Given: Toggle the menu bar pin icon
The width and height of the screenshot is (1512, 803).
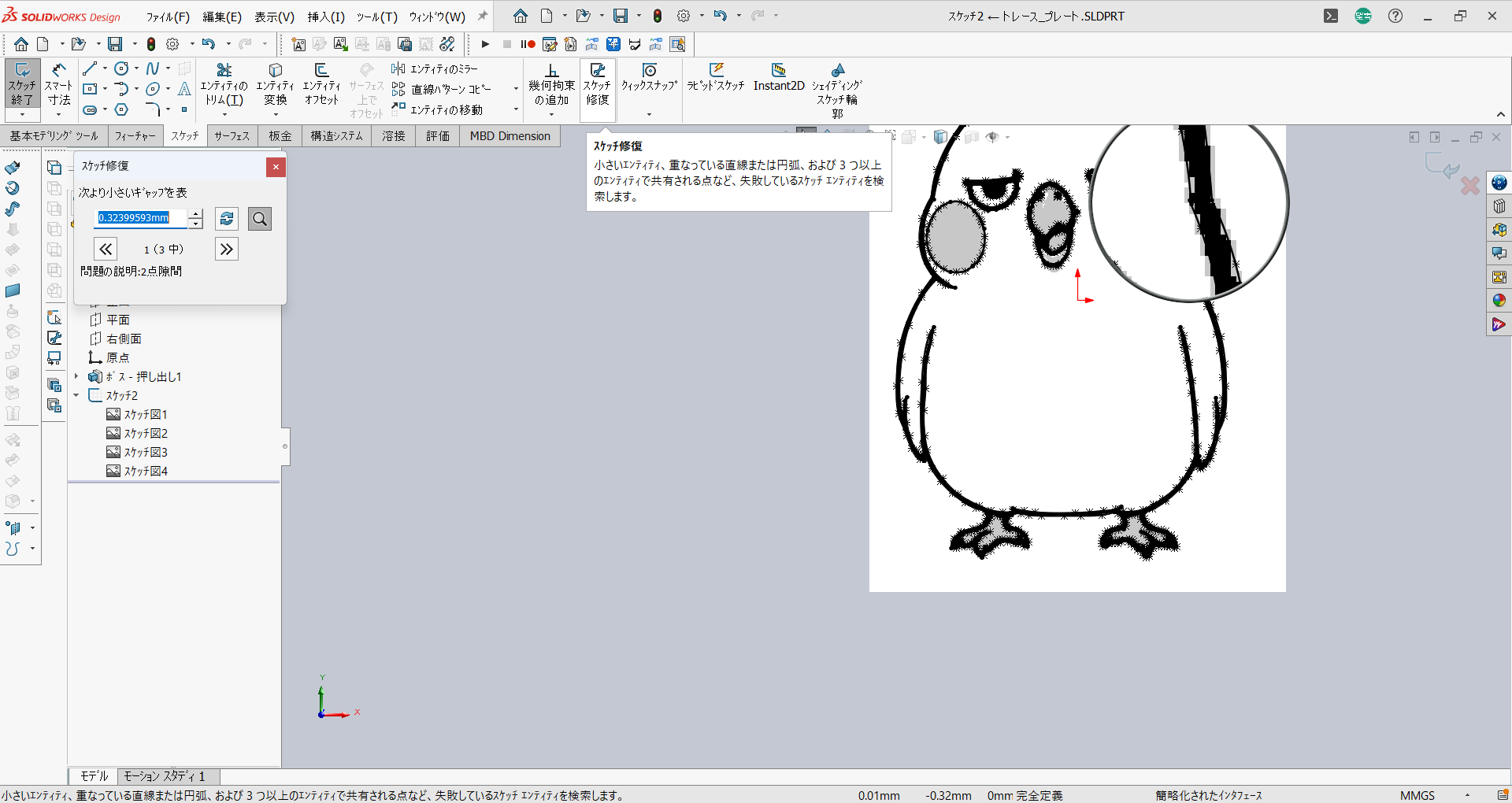Looking at the screenshot, I should point(483,16).
